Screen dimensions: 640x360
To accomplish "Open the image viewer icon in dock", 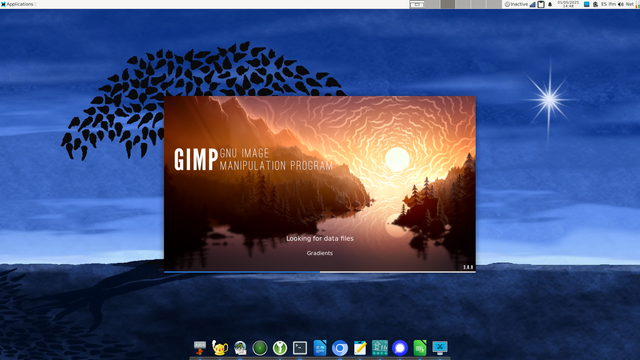I will click(240, 348).
